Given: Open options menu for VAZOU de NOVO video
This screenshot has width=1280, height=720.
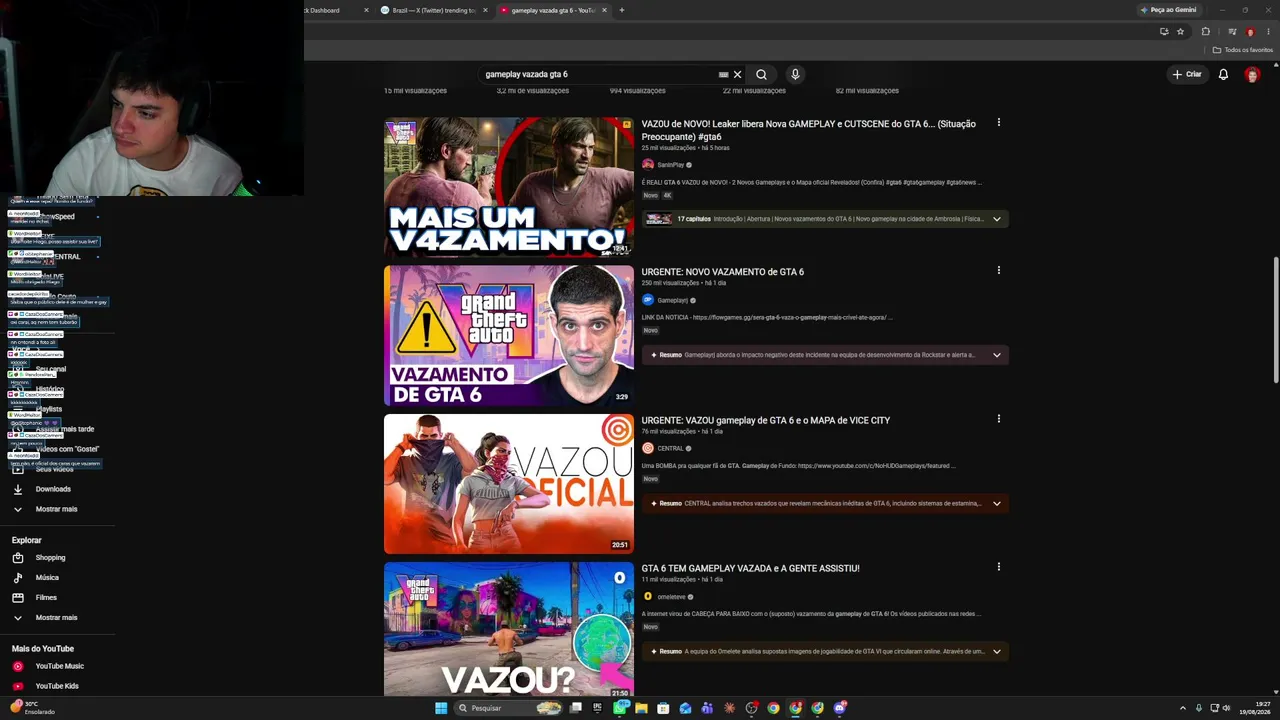Looking at the screenshot, I should coord(998,123).
